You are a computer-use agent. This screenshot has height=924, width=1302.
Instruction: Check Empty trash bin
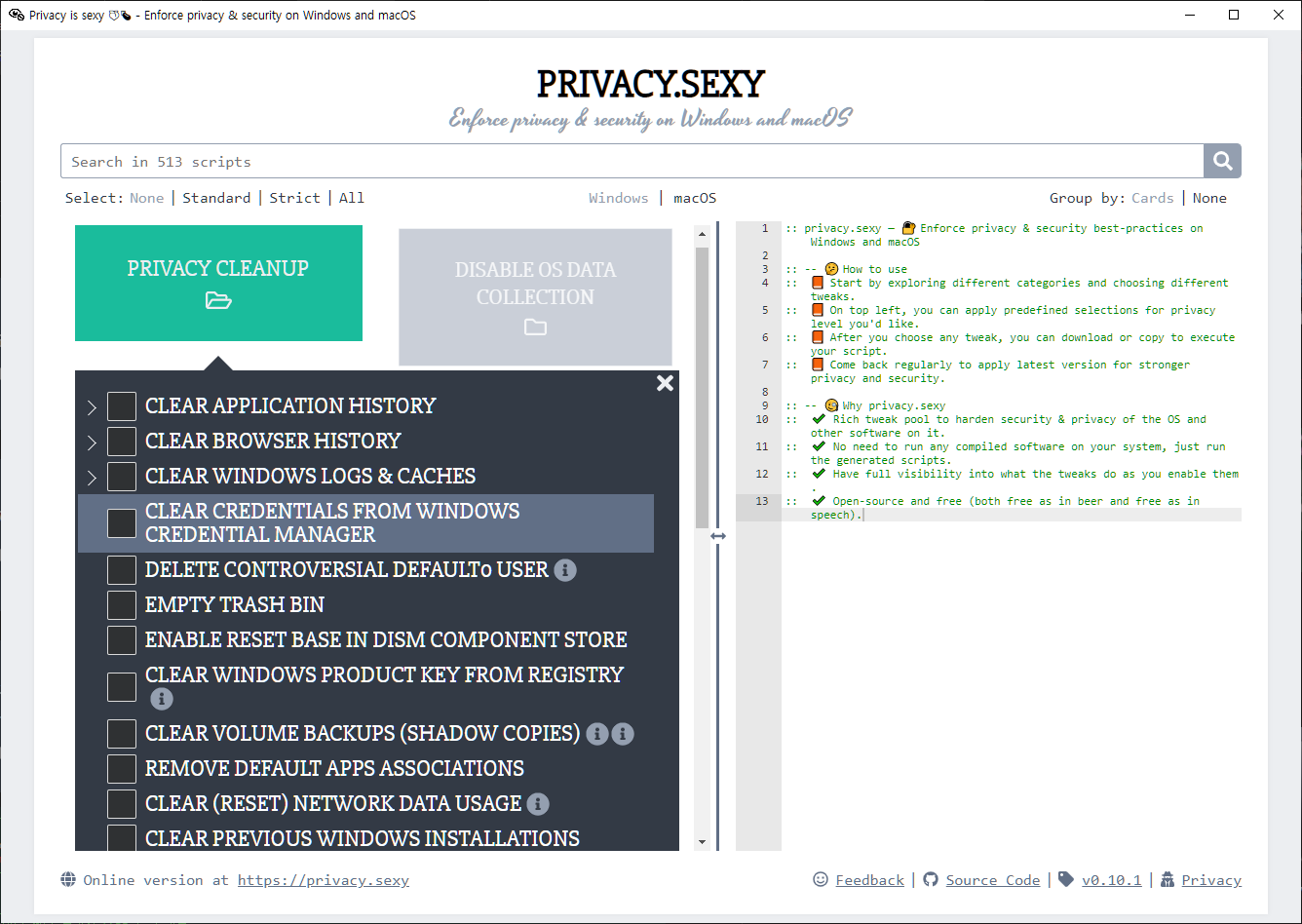click(122, 605)
